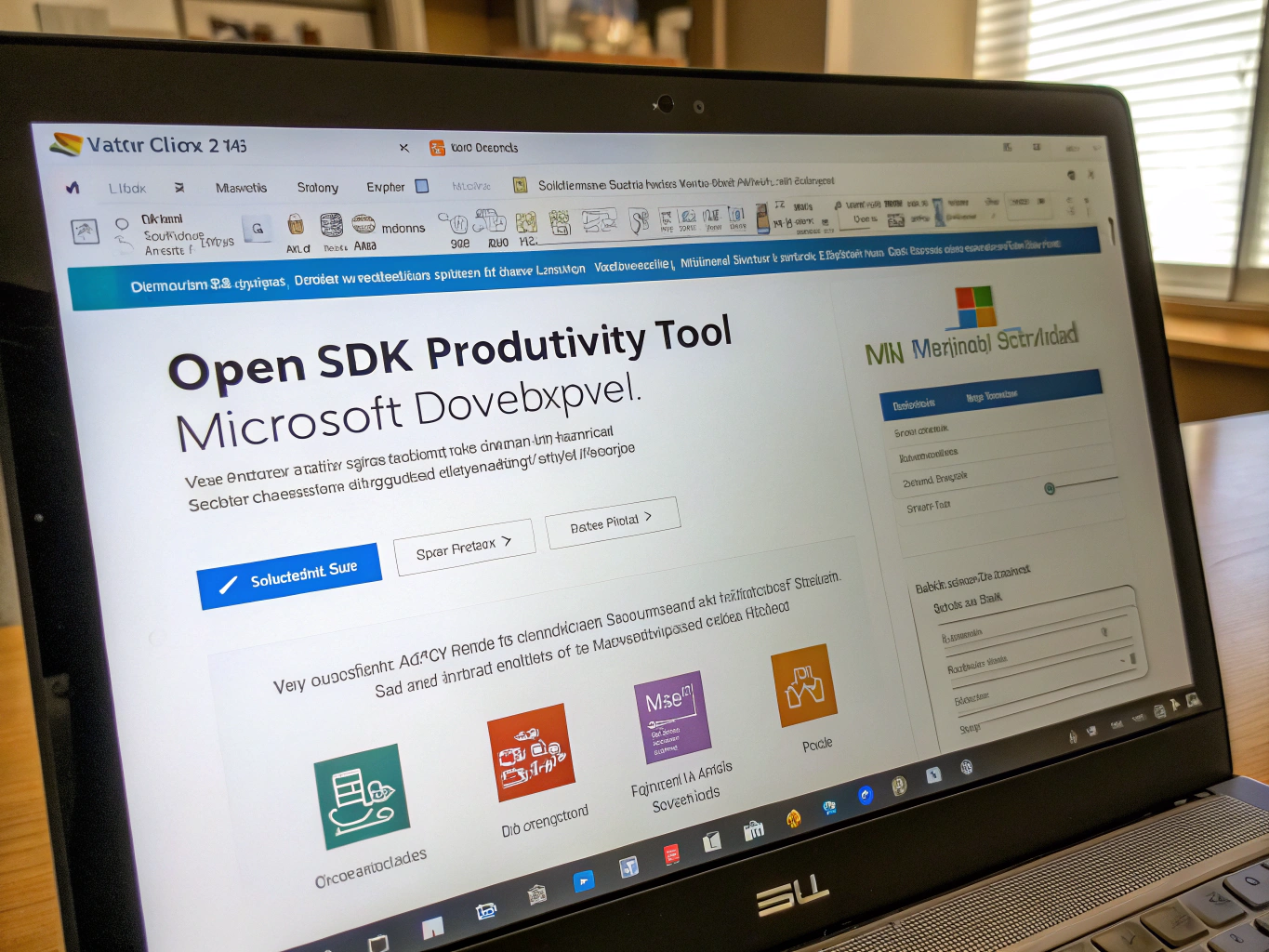
Task: Open the purple 'Mse' app tile
Action: click(x=672, y=717)
